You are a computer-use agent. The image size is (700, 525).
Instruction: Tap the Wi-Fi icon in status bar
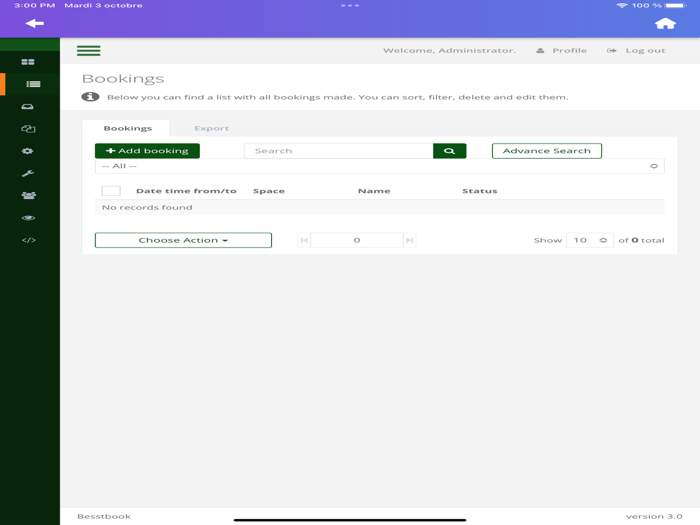[622, 5]
